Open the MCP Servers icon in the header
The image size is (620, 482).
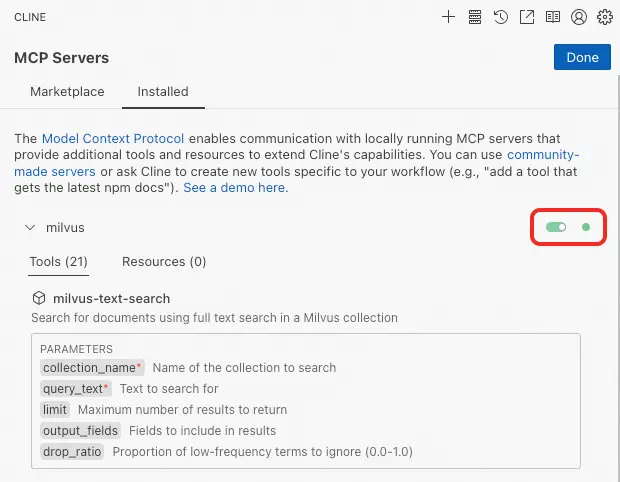tap(475, 17)
